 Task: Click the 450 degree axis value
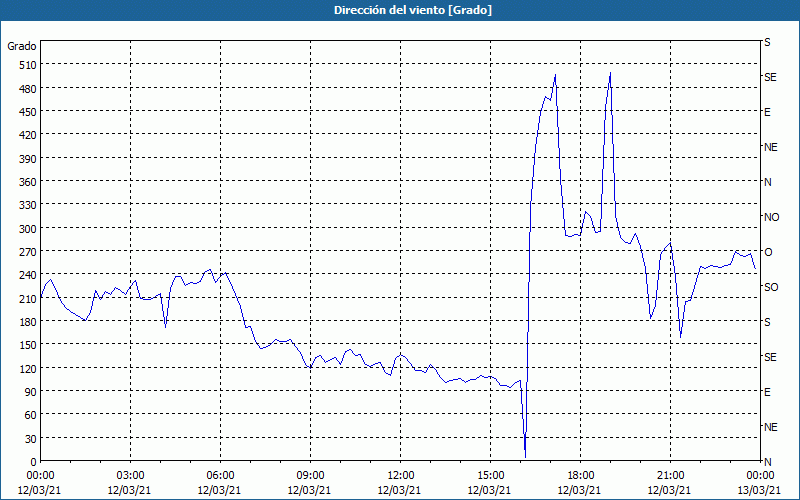click(x=28, y=112)
